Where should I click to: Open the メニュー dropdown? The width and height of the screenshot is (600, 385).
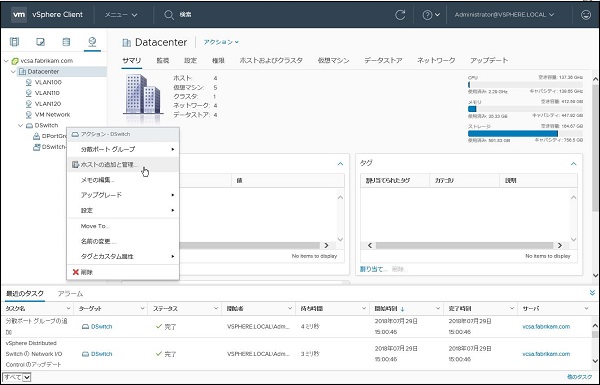click(121, 15)
